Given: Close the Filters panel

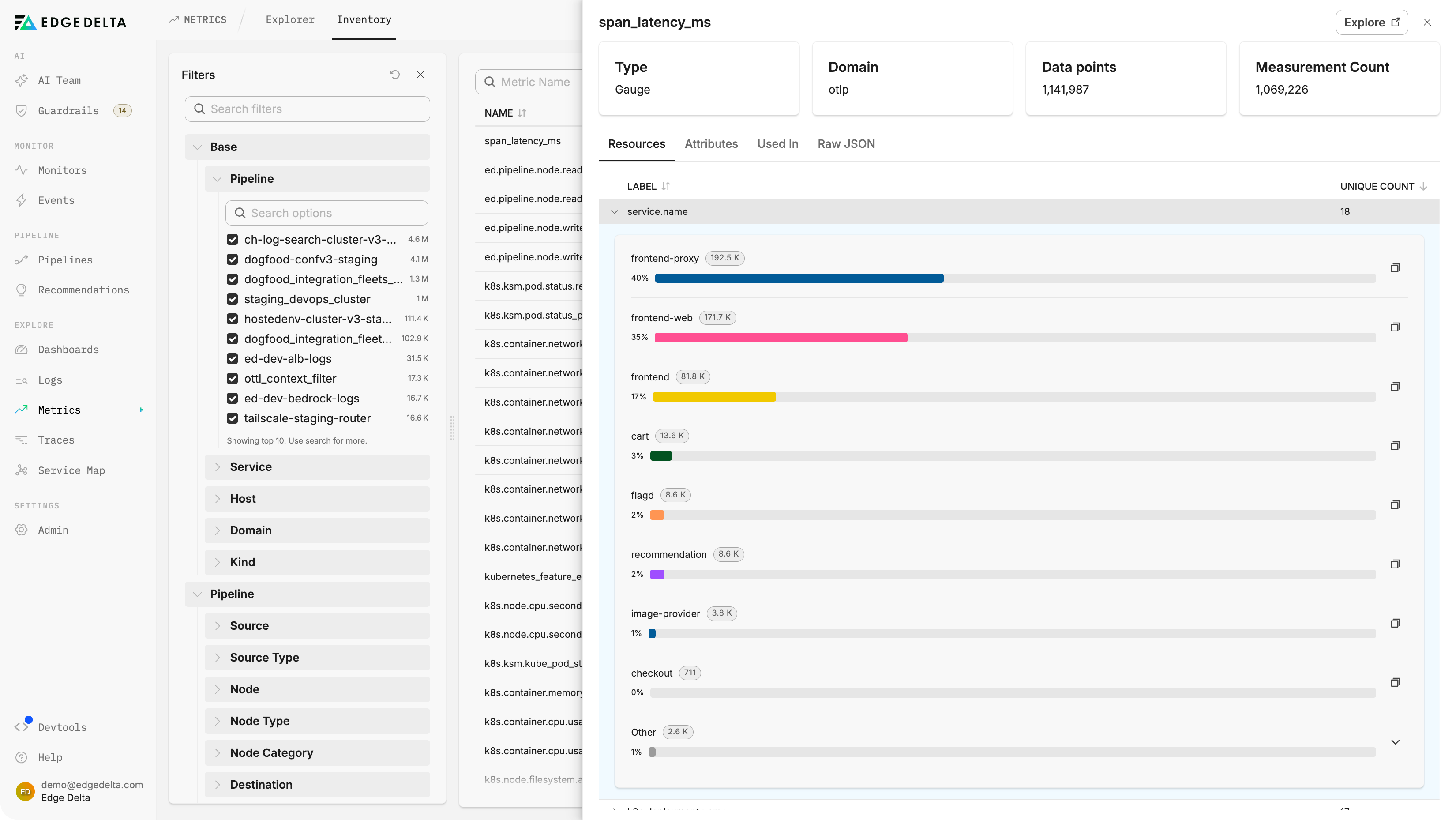Looking at the screenshot, I should [420, 75].
